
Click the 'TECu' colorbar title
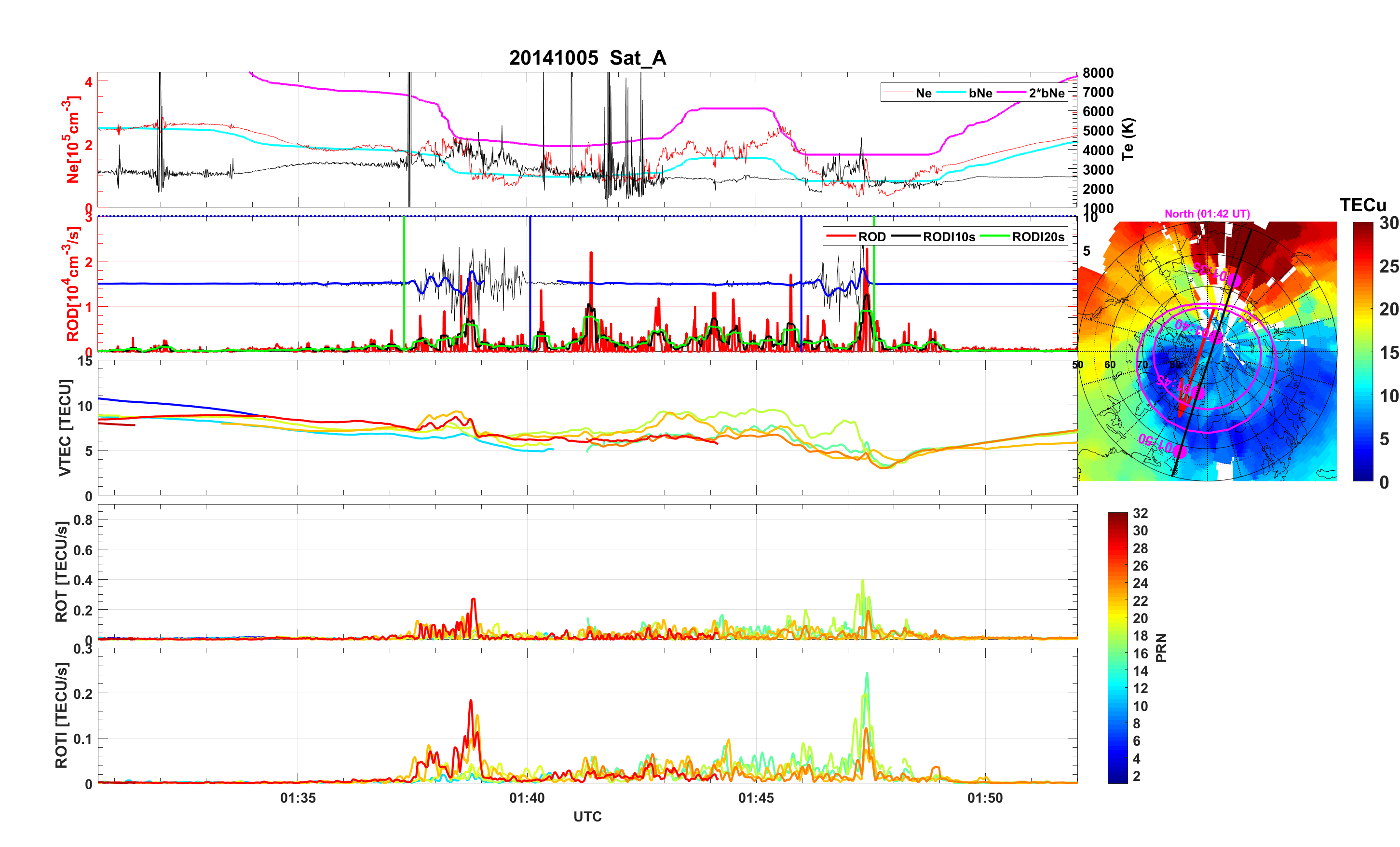pyautogui.click(x=1363, y=205)
